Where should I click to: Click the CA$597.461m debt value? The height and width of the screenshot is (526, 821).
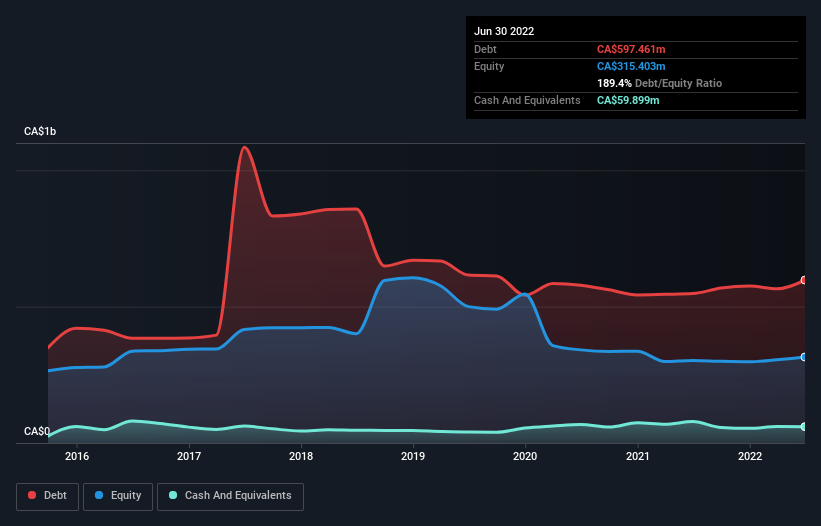coord(631,49)
